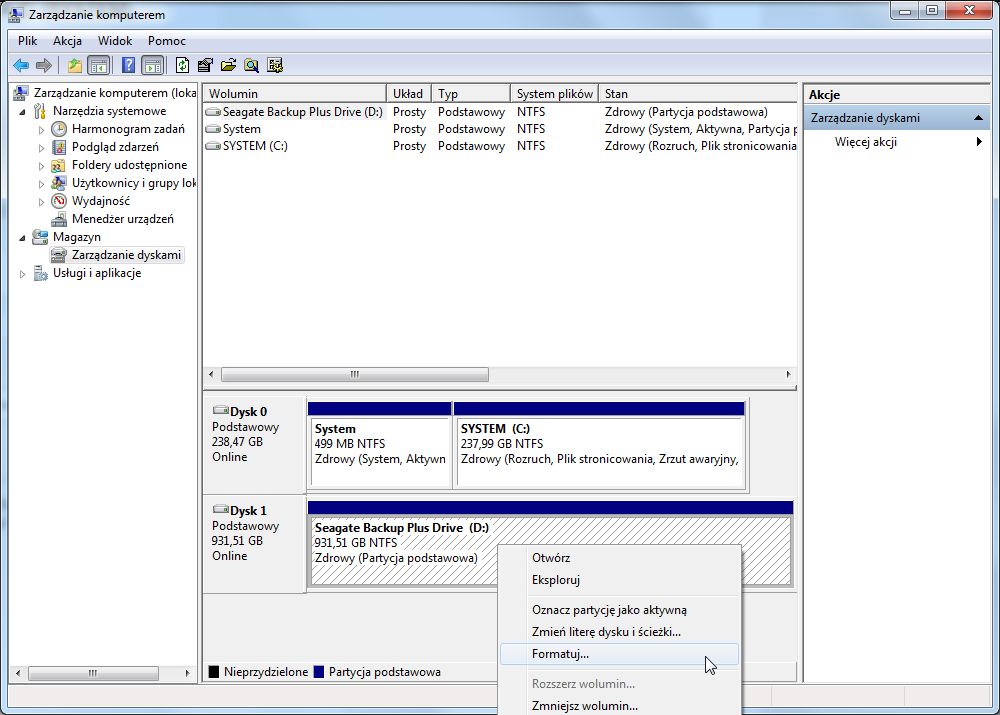1000x715 pixels.
Task: Click the properties icon in the toolbar
Action: coord(203,65)
